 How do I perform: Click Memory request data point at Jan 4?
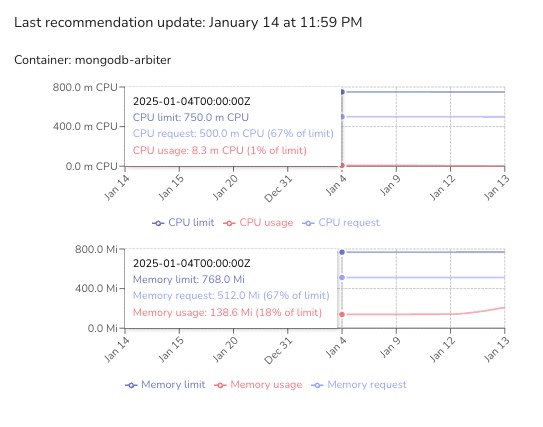(342, 277)
